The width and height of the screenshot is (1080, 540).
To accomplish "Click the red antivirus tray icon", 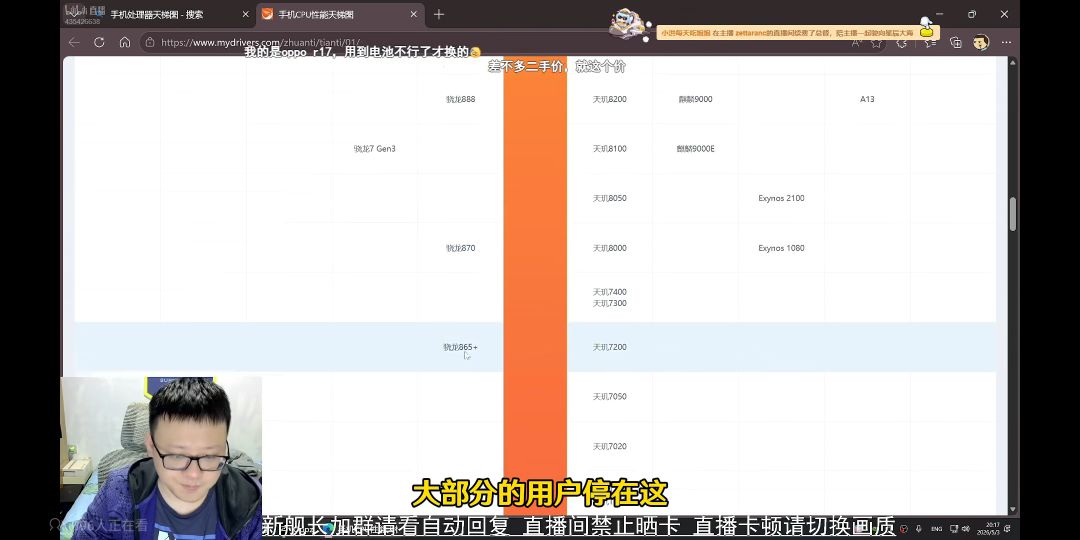I will 904,529.
